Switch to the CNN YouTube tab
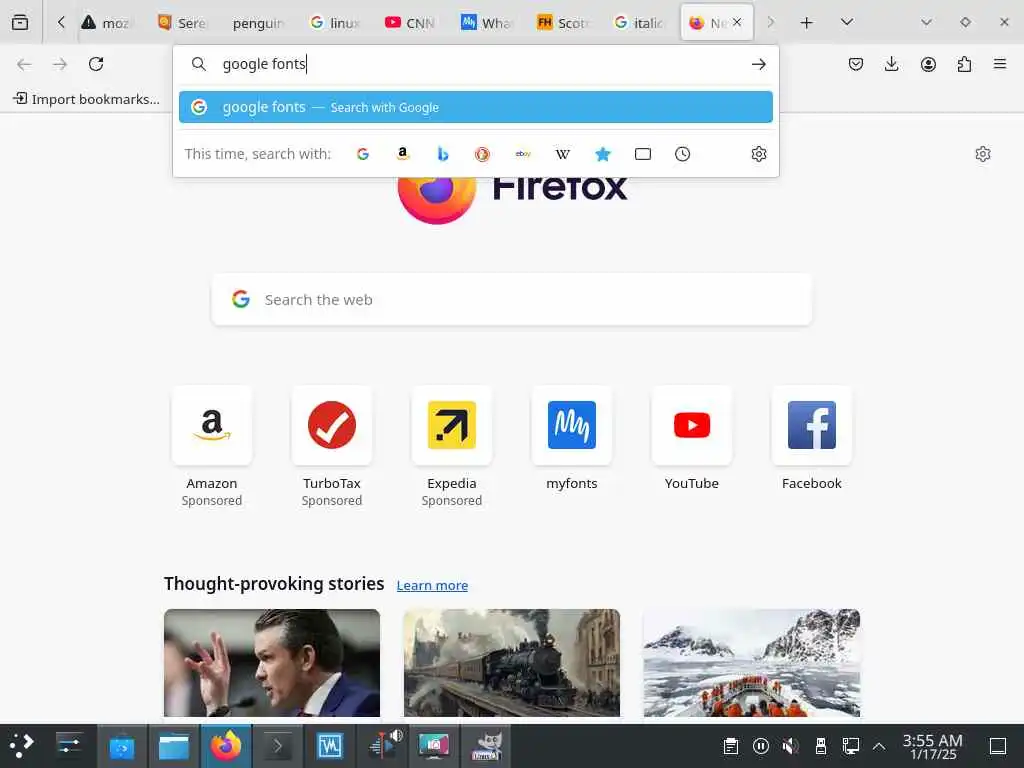The width and height of the screenshot is (1024, 768). pyautogui.click(x=410, y=23)
